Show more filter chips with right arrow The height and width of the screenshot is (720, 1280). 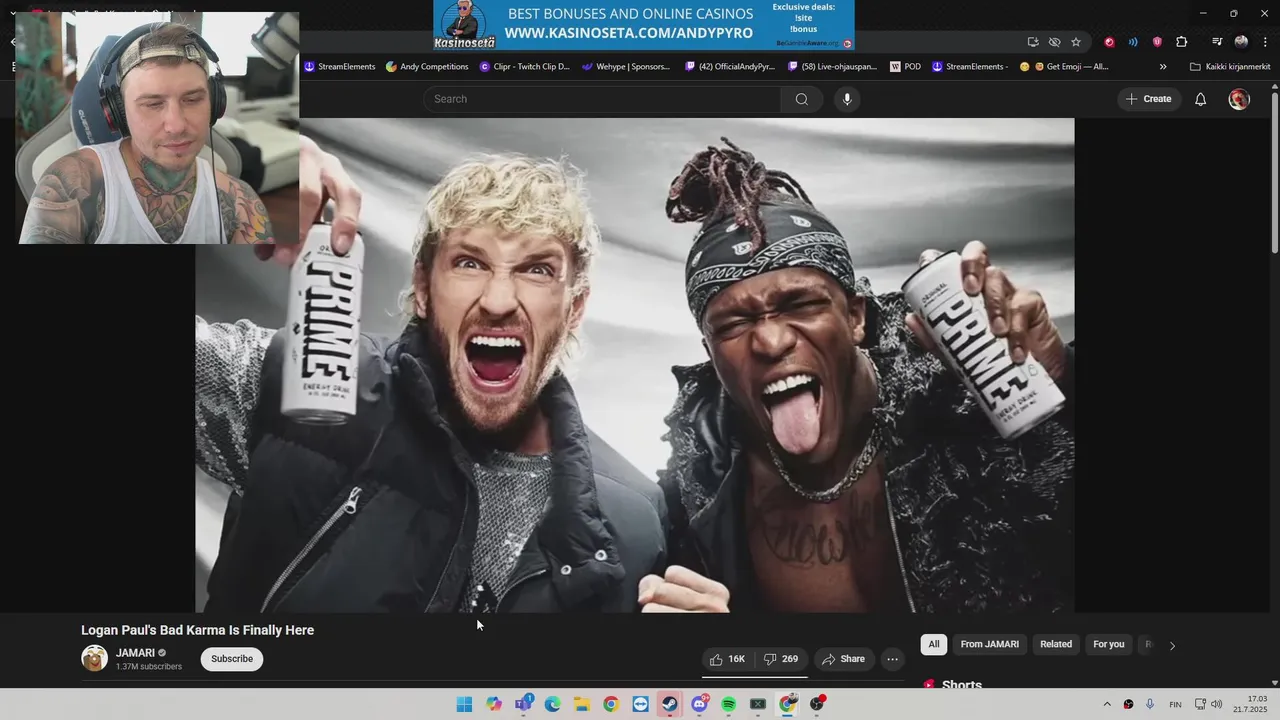pos(1172,645)
